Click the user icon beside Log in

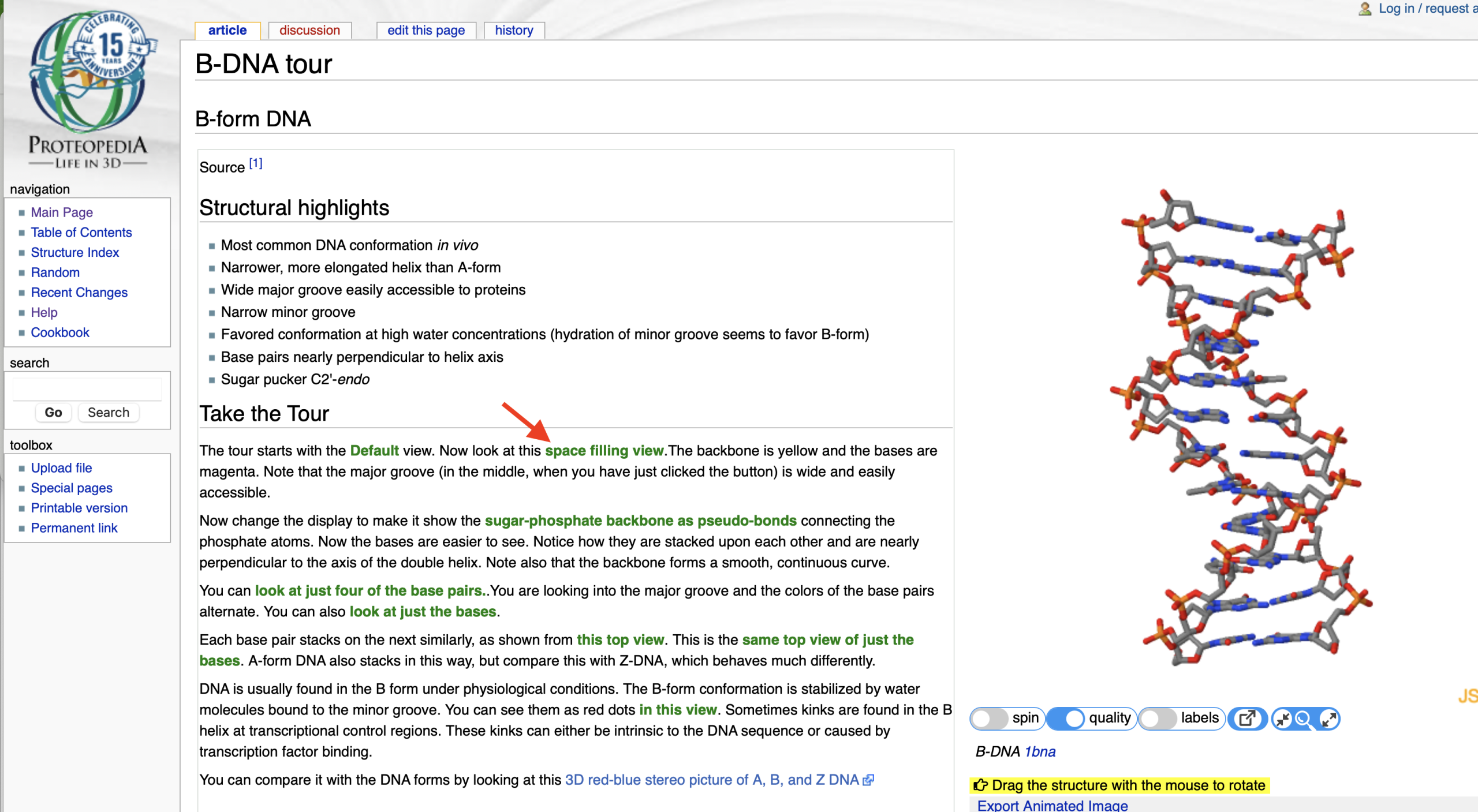tap(1365, 8)
